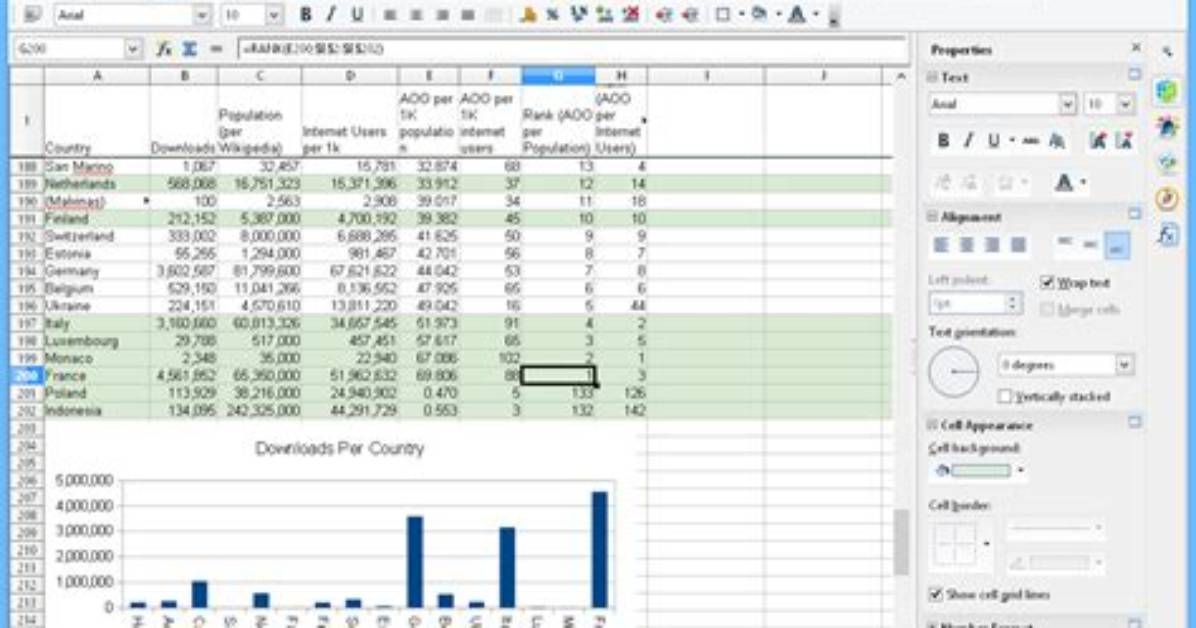The width and height of the screenshot is (1196, 628).
Task: Increase font size in Properties sidebar
Action: [1098, 140]
